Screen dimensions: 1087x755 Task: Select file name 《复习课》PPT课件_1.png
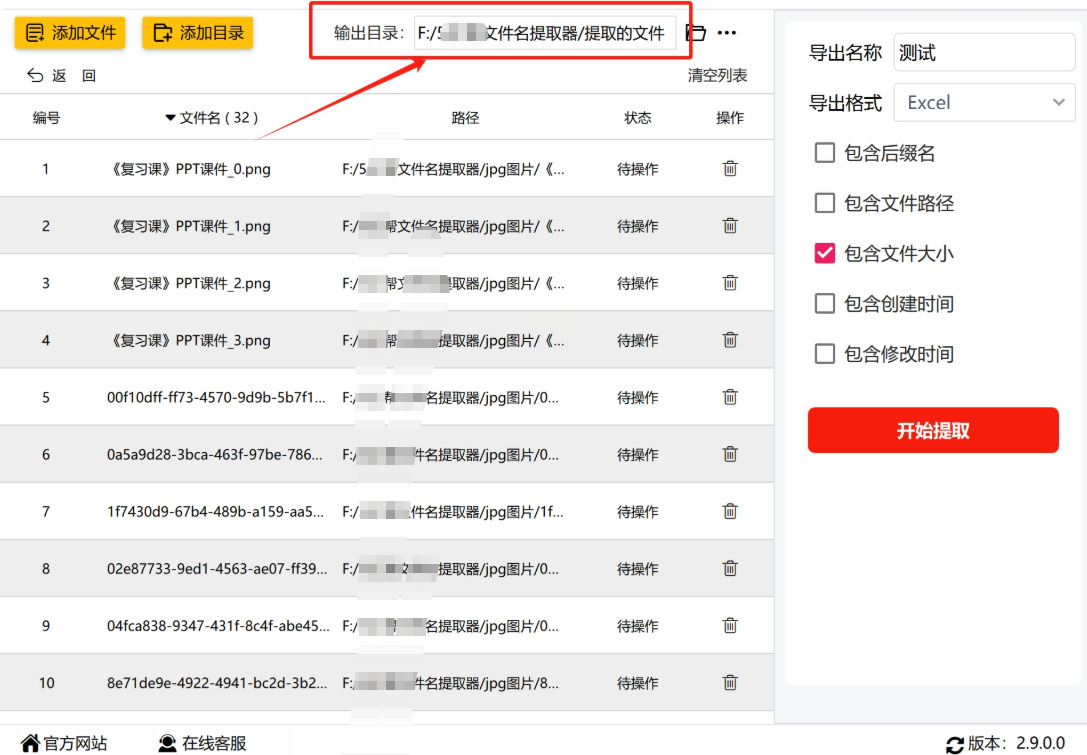(x=189, y=226)
